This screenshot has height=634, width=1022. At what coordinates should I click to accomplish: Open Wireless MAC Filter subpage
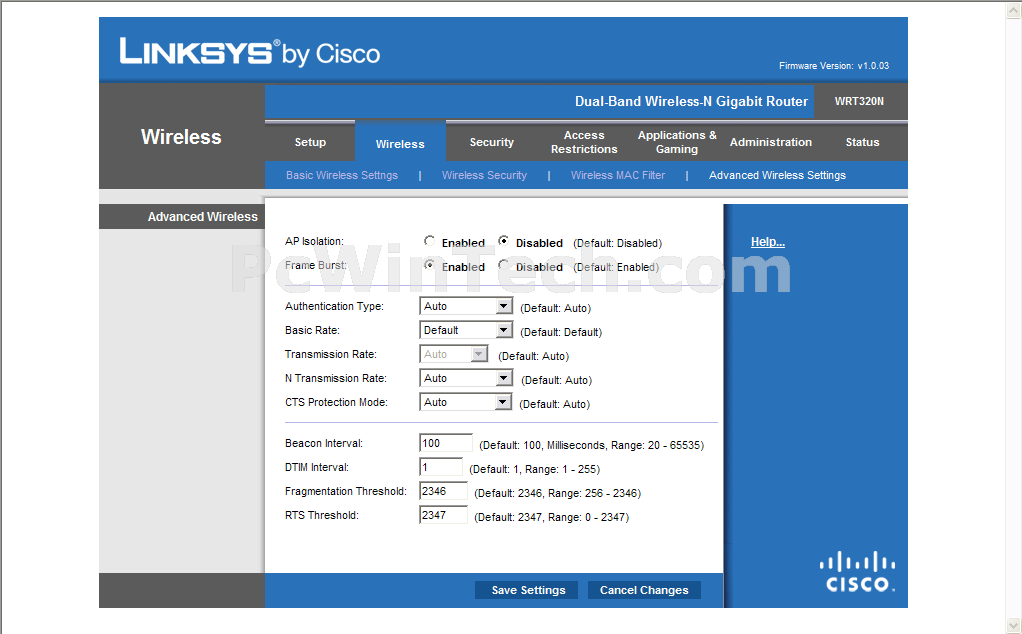click(x=618, y=175)
